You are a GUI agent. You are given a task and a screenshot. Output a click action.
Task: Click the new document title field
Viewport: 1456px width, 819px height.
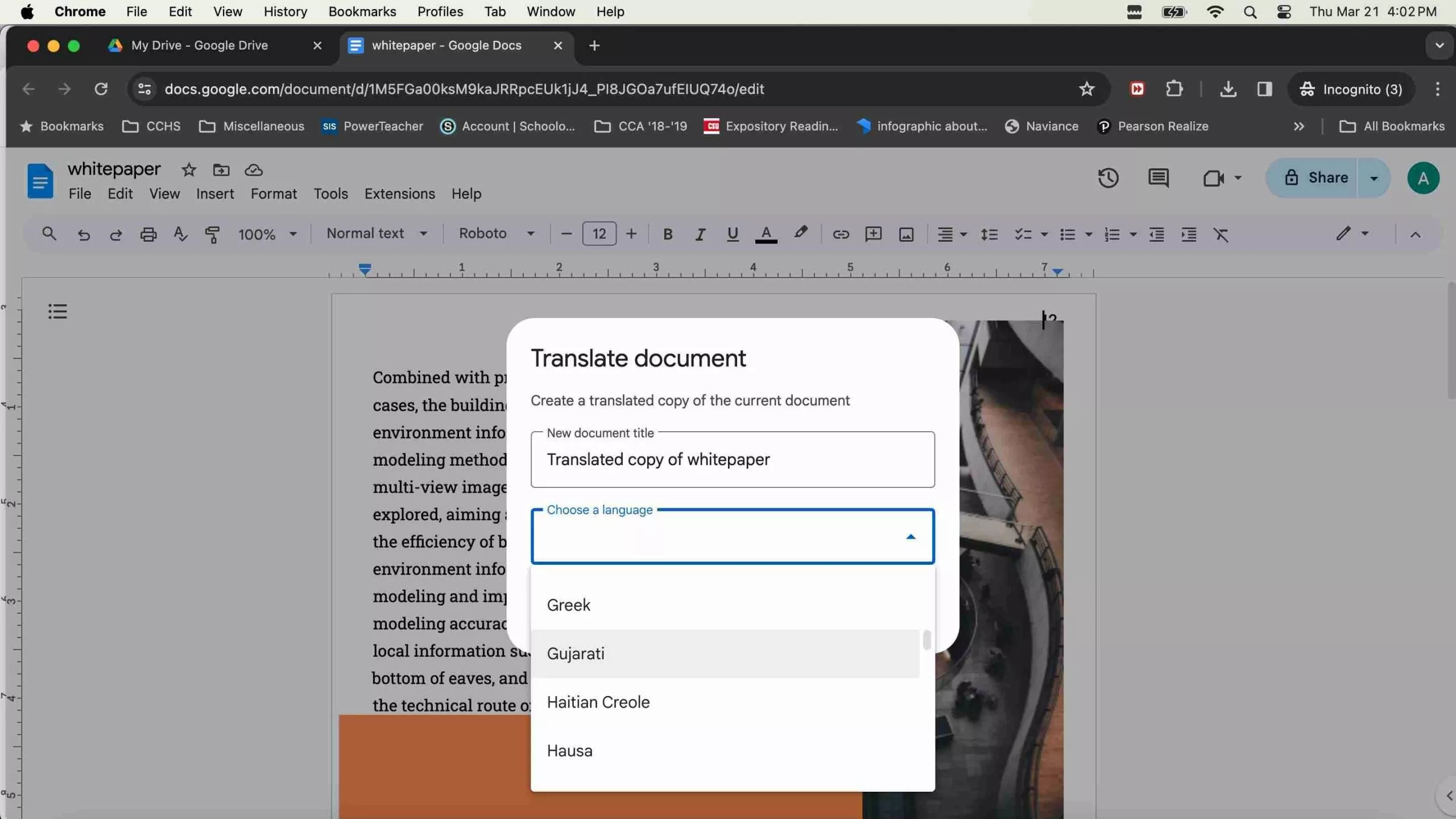(x=732, y=460)
